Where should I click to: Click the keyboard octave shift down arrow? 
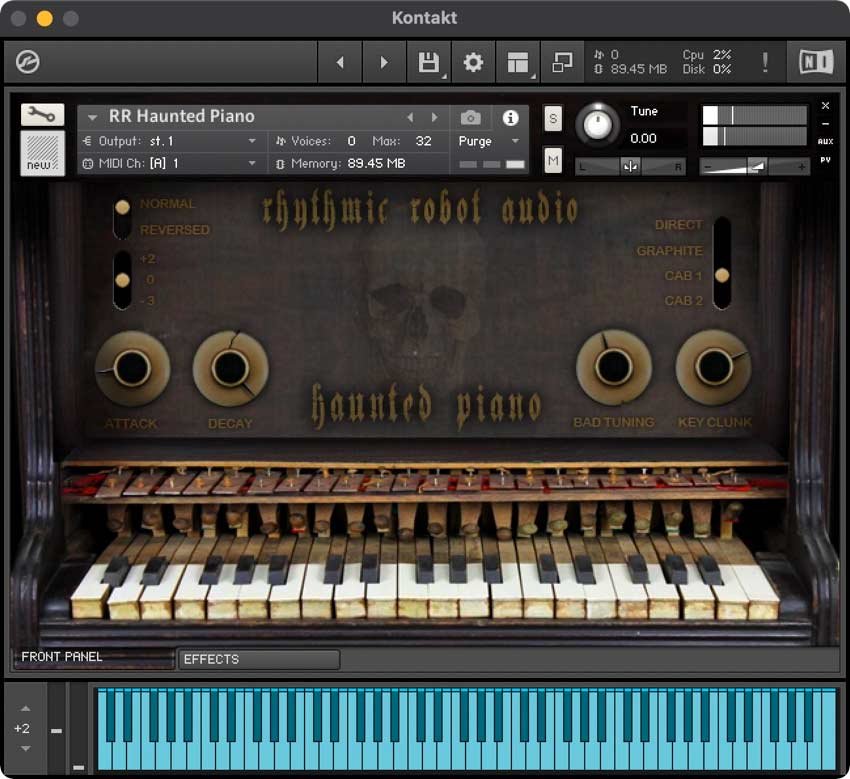pos(25,749)
